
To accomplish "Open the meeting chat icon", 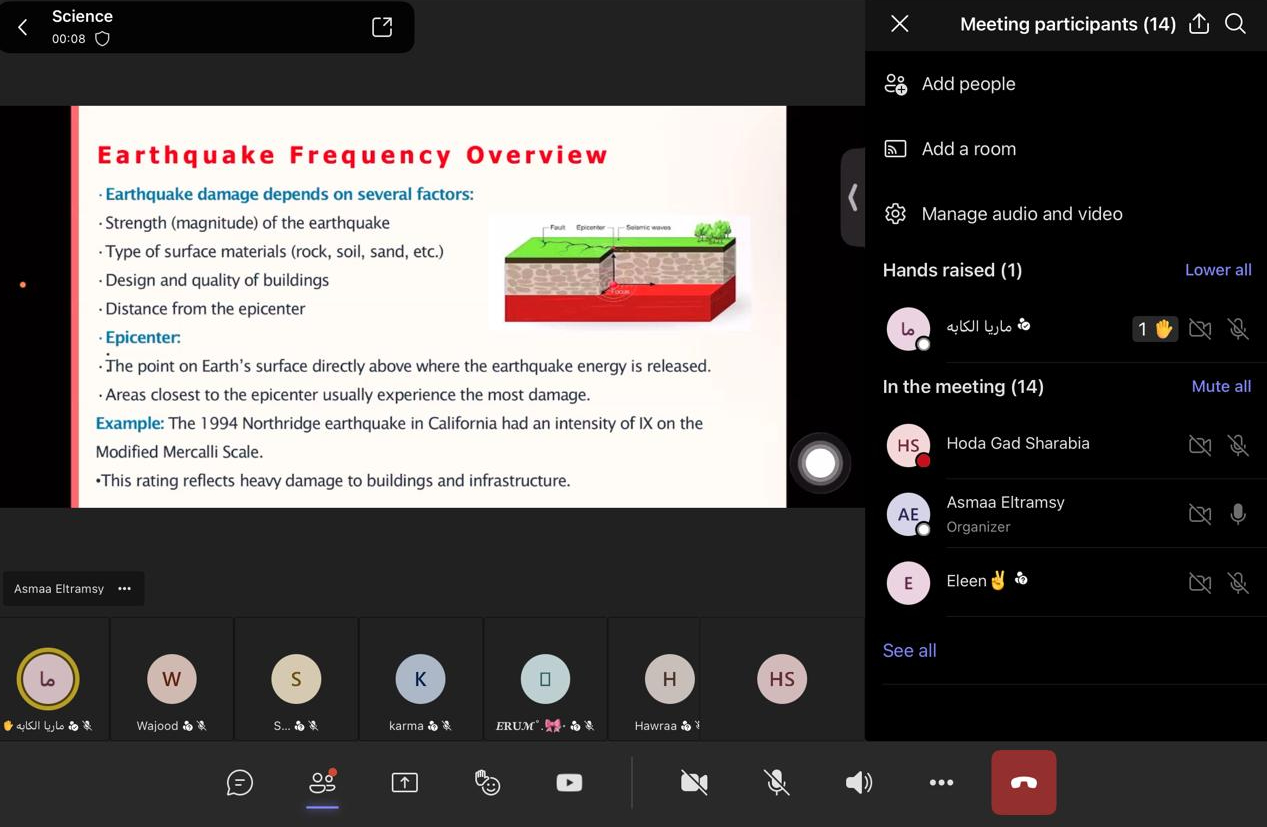I will (240, 783).
